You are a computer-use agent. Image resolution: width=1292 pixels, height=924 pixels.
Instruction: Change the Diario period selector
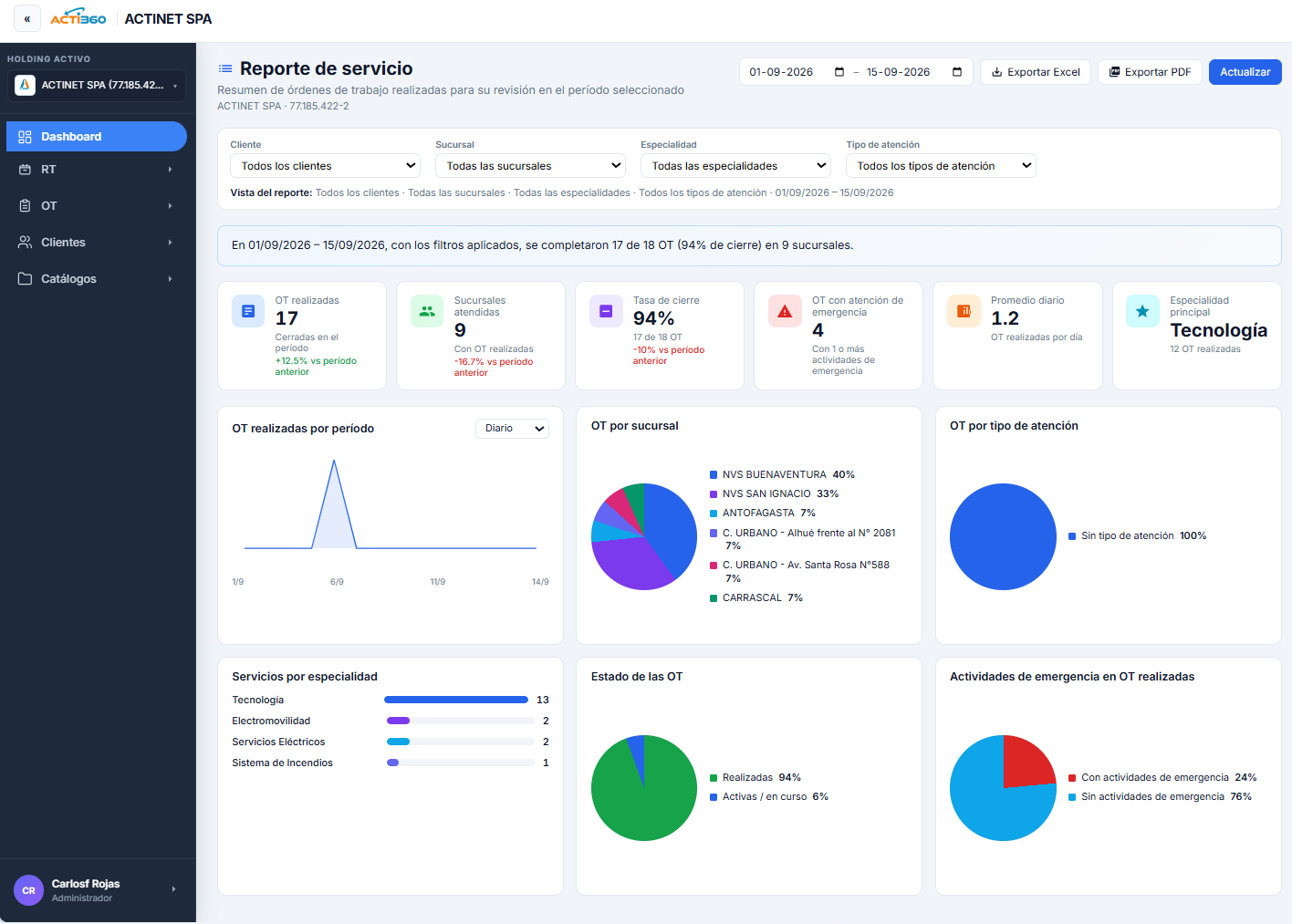click(x=512, y=429)
